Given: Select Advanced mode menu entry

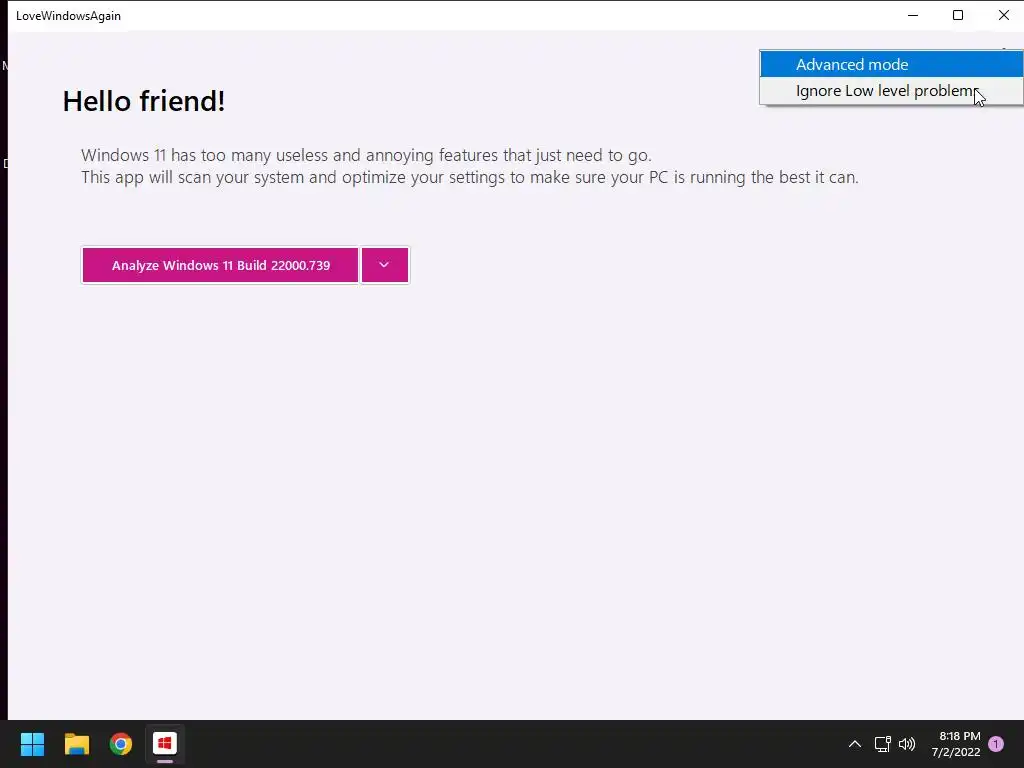Looking at the screenshot, I should (891, 65).
